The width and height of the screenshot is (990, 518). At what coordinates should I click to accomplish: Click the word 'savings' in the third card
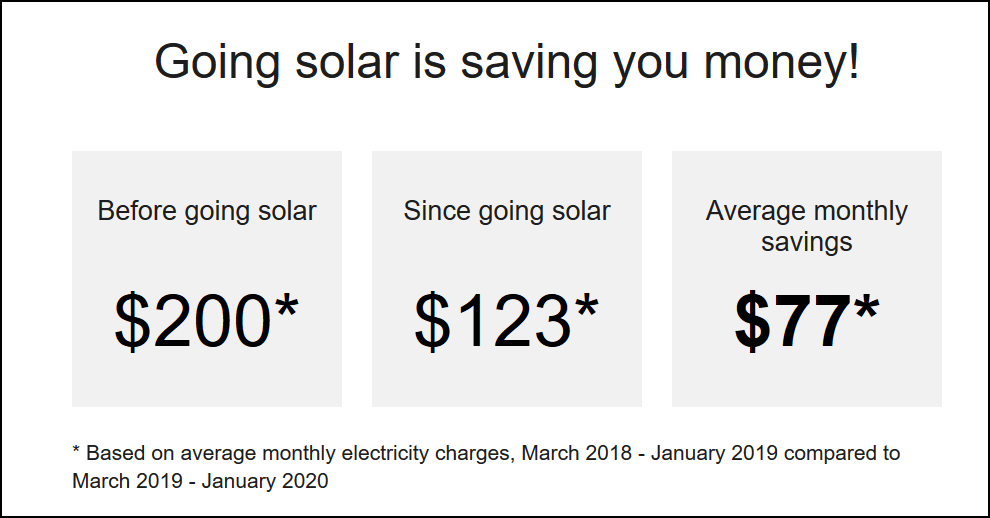click(x=807, y=243)
